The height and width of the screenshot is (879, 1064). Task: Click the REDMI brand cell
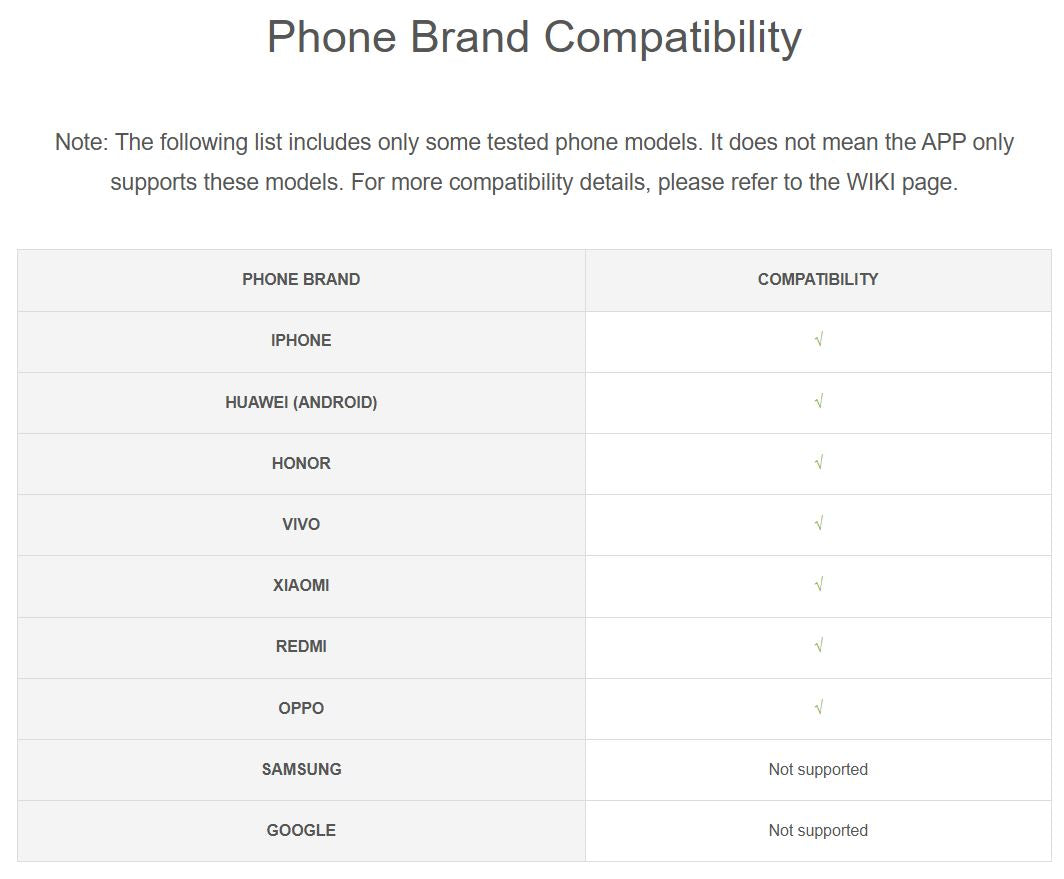[301, 646]
